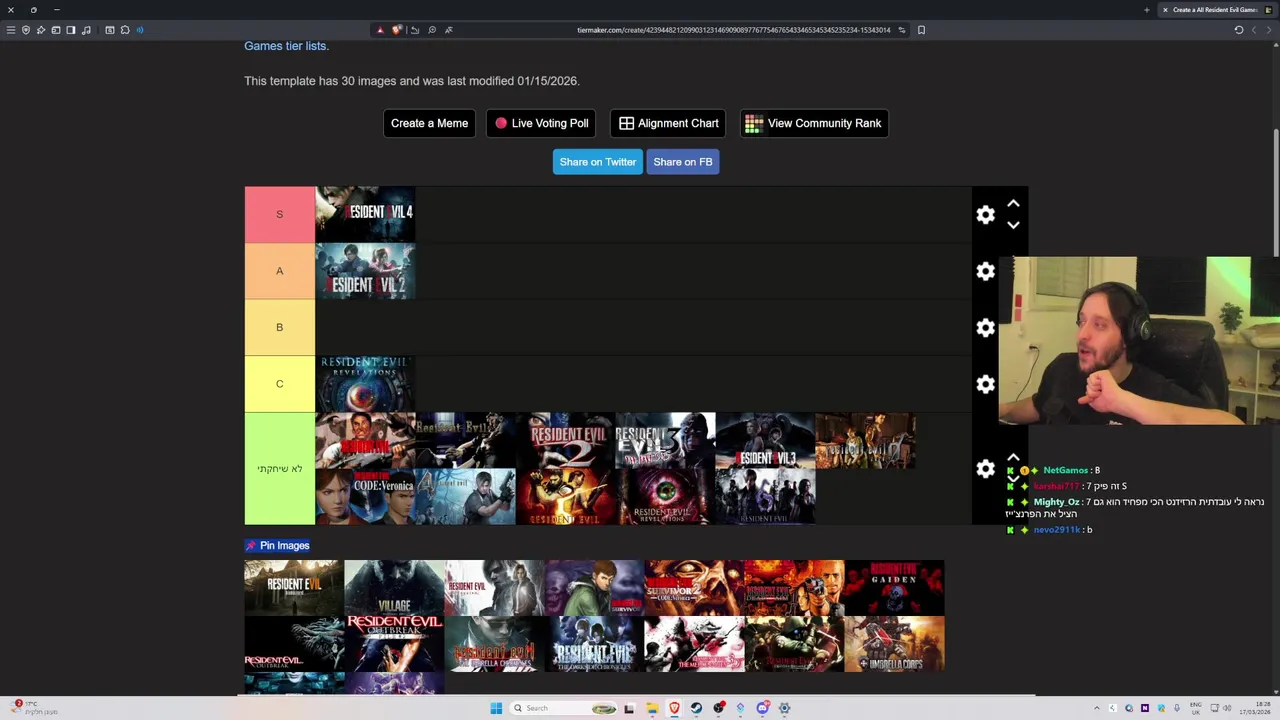Open settings gear for B tier row
1280x720 pixels.
point(985,328)
